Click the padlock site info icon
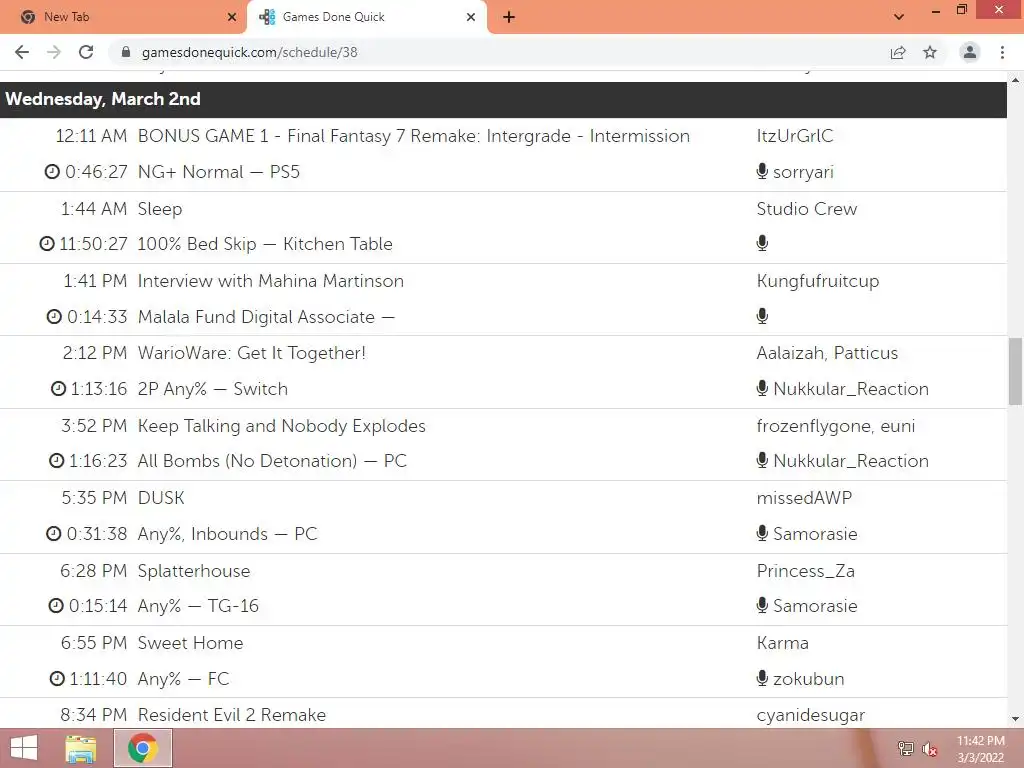Image resolution: width=1024 pixels, height=768 pixels. click(126, 52)
